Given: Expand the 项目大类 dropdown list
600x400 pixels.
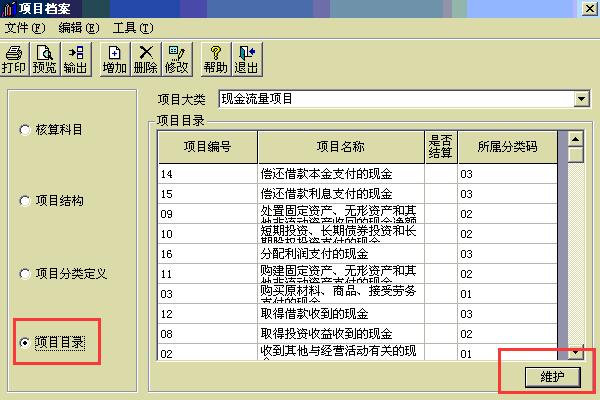Looking at the screenshot, I should tap(581, 99).
